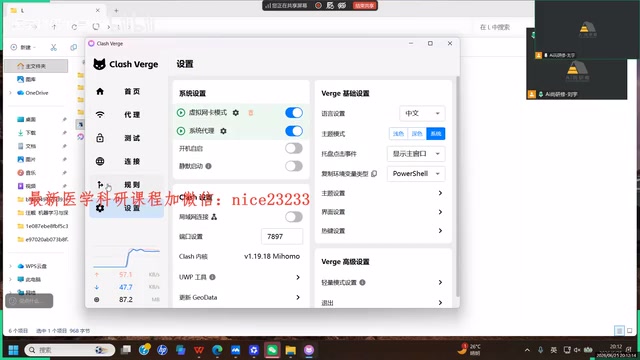Viewport: 640px width, 360px height.
Task: Click the record icon in the screen-sharing bar
Action: point(318,5)
